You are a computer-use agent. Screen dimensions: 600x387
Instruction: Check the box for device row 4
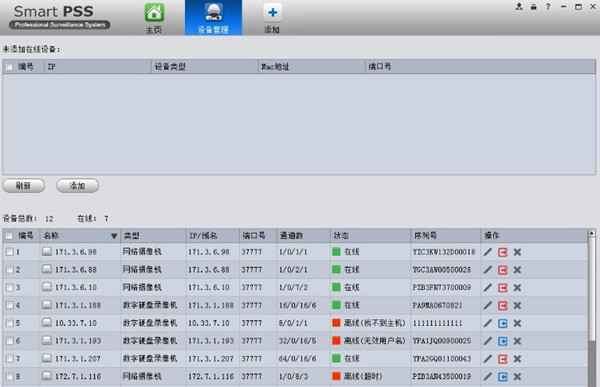point(10,305)
